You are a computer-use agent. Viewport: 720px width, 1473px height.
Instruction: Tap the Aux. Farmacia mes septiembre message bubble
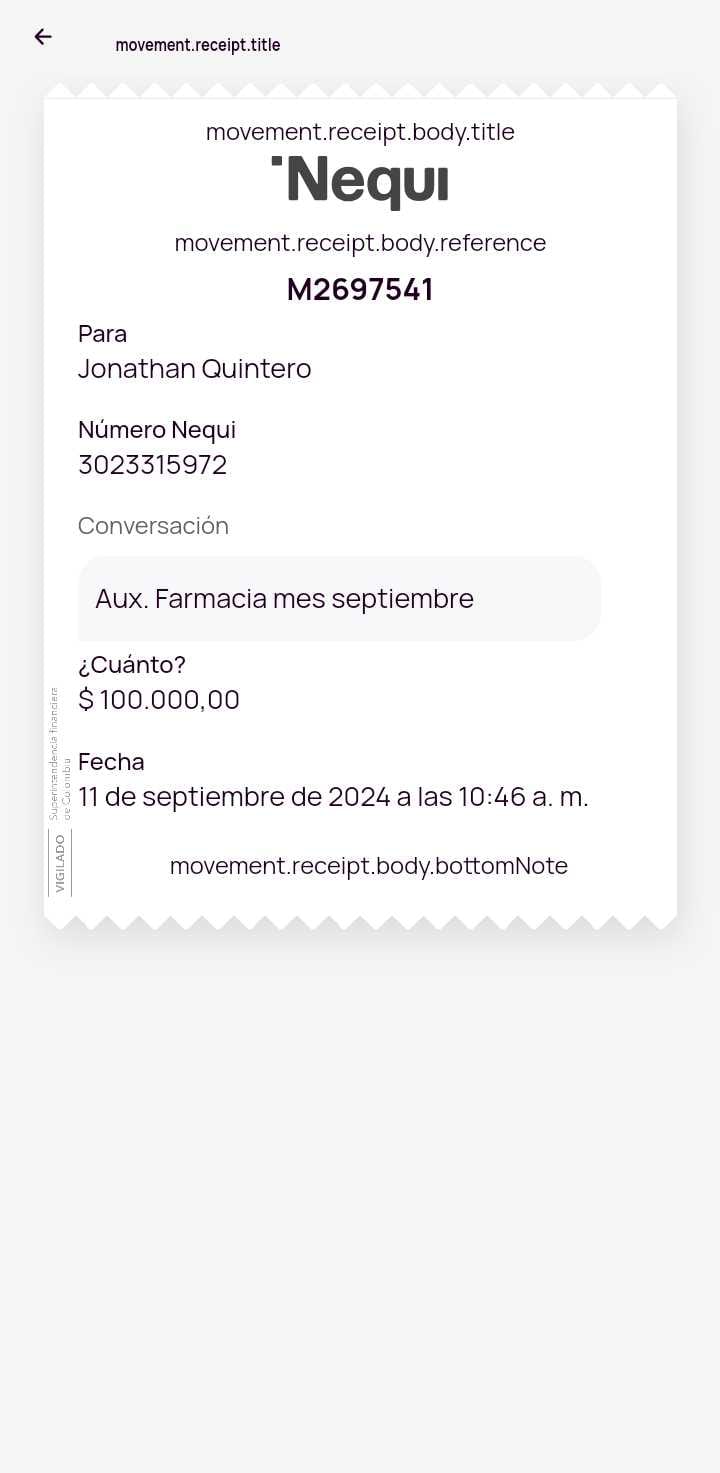pyautogui.click(x=339, y=599)
